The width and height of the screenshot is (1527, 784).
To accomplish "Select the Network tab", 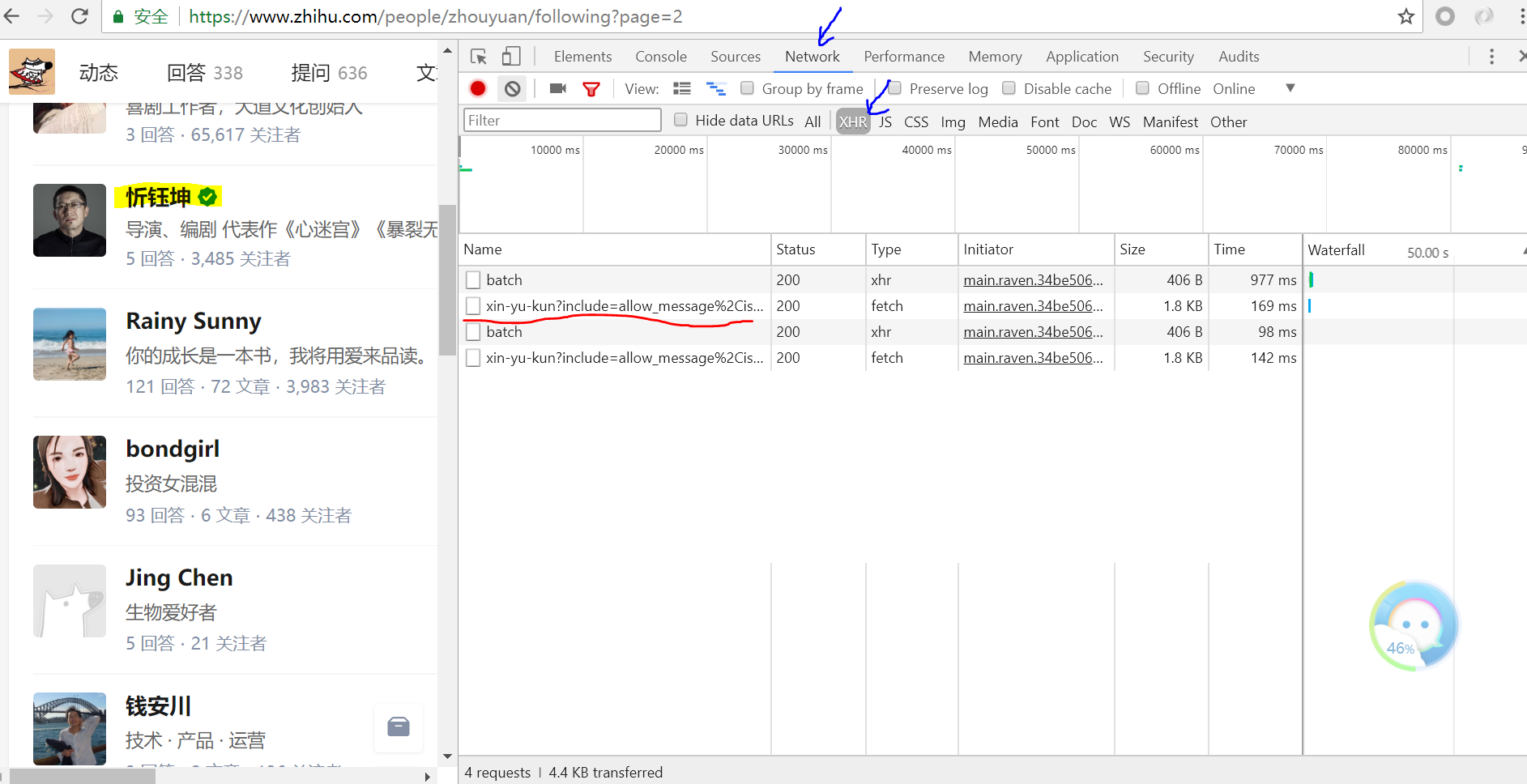I will [x=813, y=57].
